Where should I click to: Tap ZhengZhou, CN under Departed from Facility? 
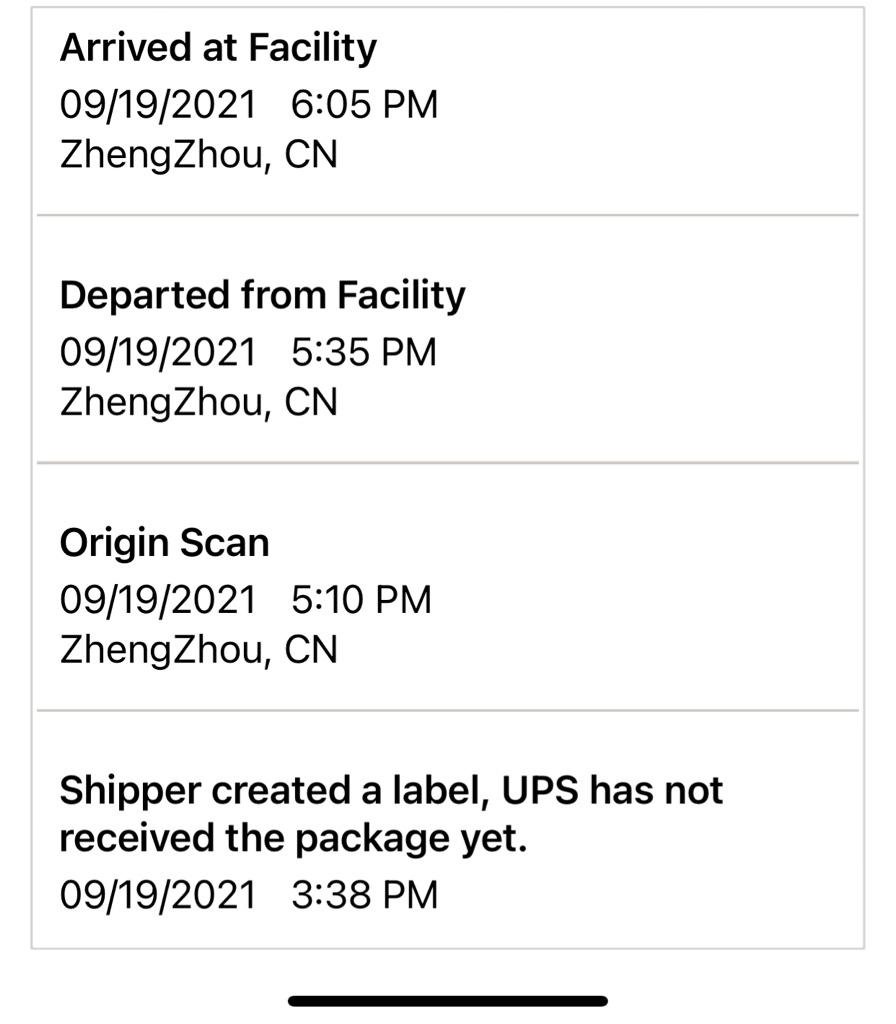pyautogui.click(x=198, y=402)
